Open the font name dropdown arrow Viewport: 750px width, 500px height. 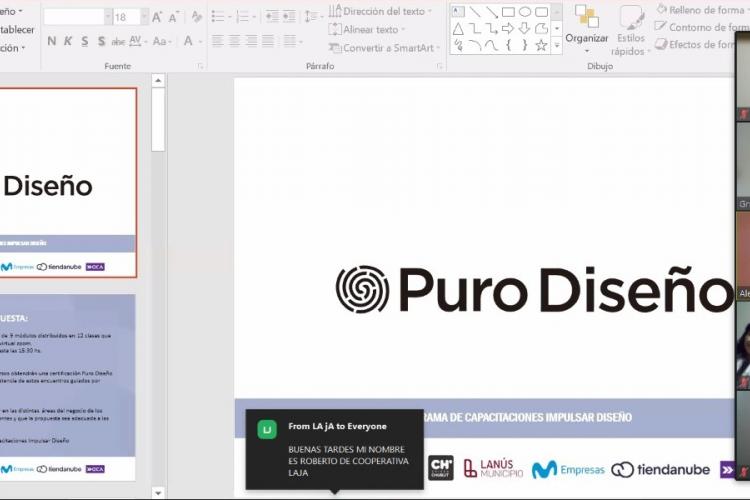pos(108,17)
